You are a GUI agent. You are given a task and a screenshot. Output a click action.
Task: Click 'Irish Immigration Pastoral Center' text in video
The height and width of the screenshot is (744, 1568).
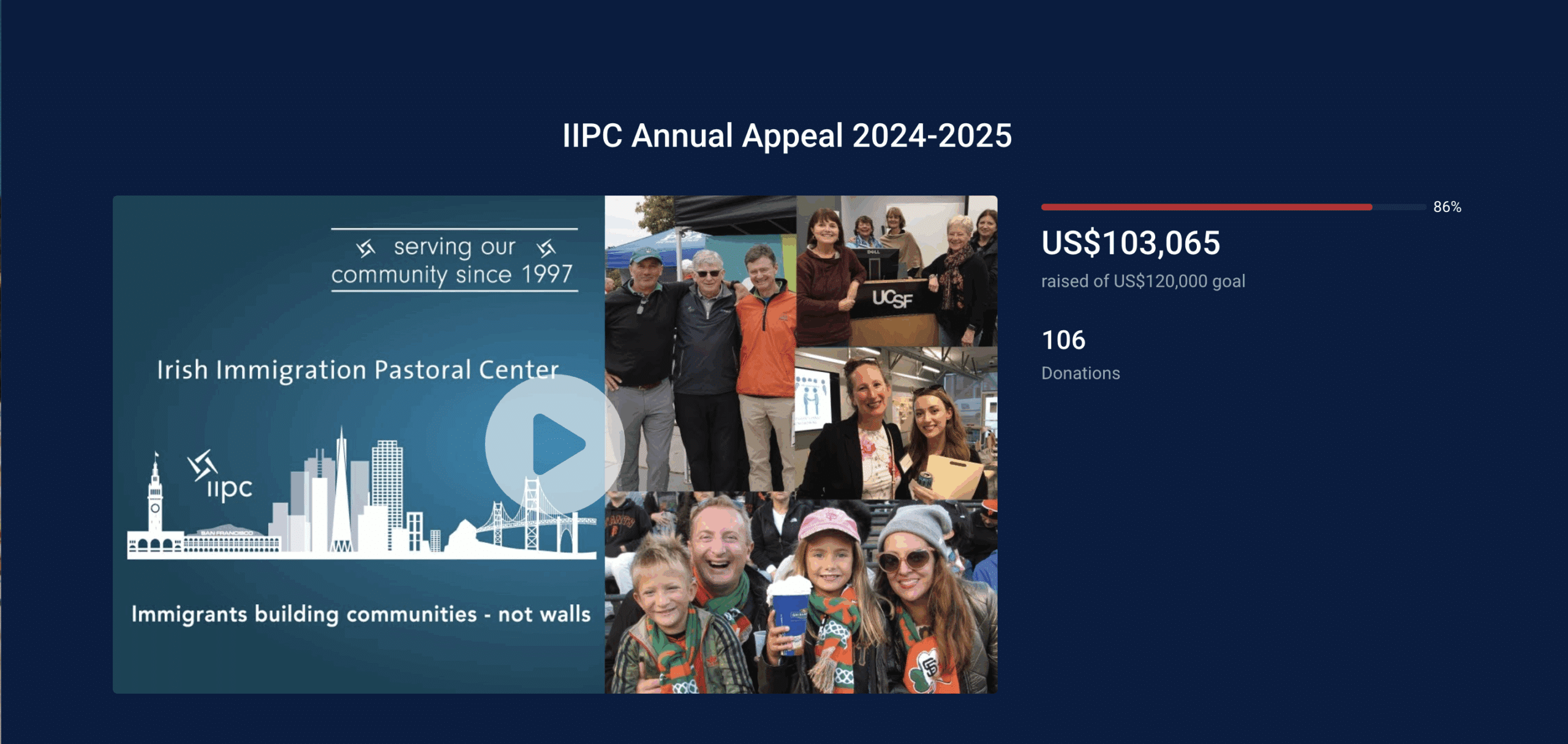(358, 370)
